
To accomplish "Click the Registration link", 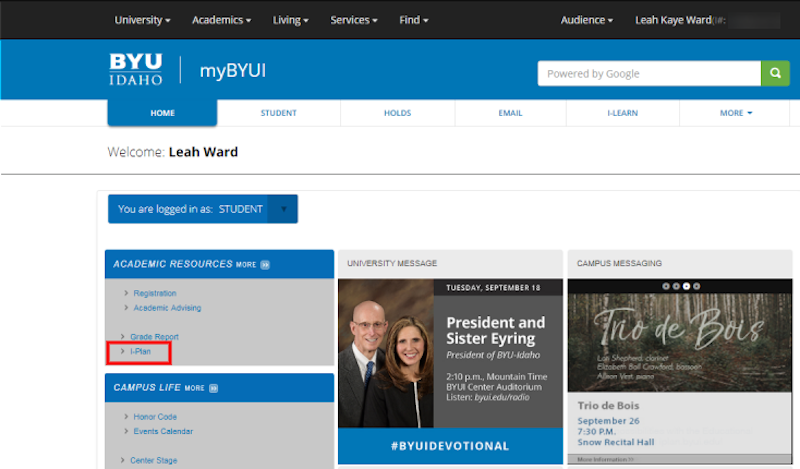I will tap(155, 293).
